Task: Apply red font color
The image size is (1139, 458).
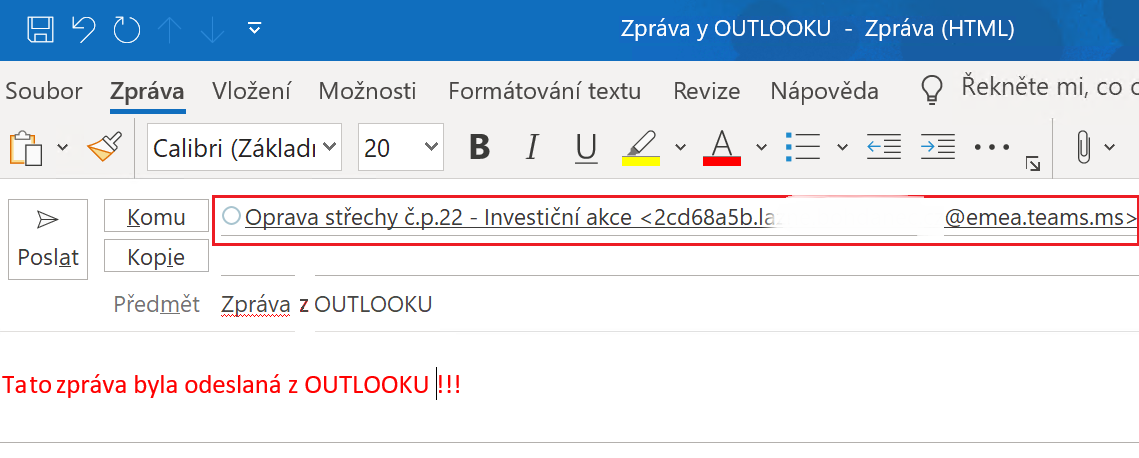Action: pos(722,147)
